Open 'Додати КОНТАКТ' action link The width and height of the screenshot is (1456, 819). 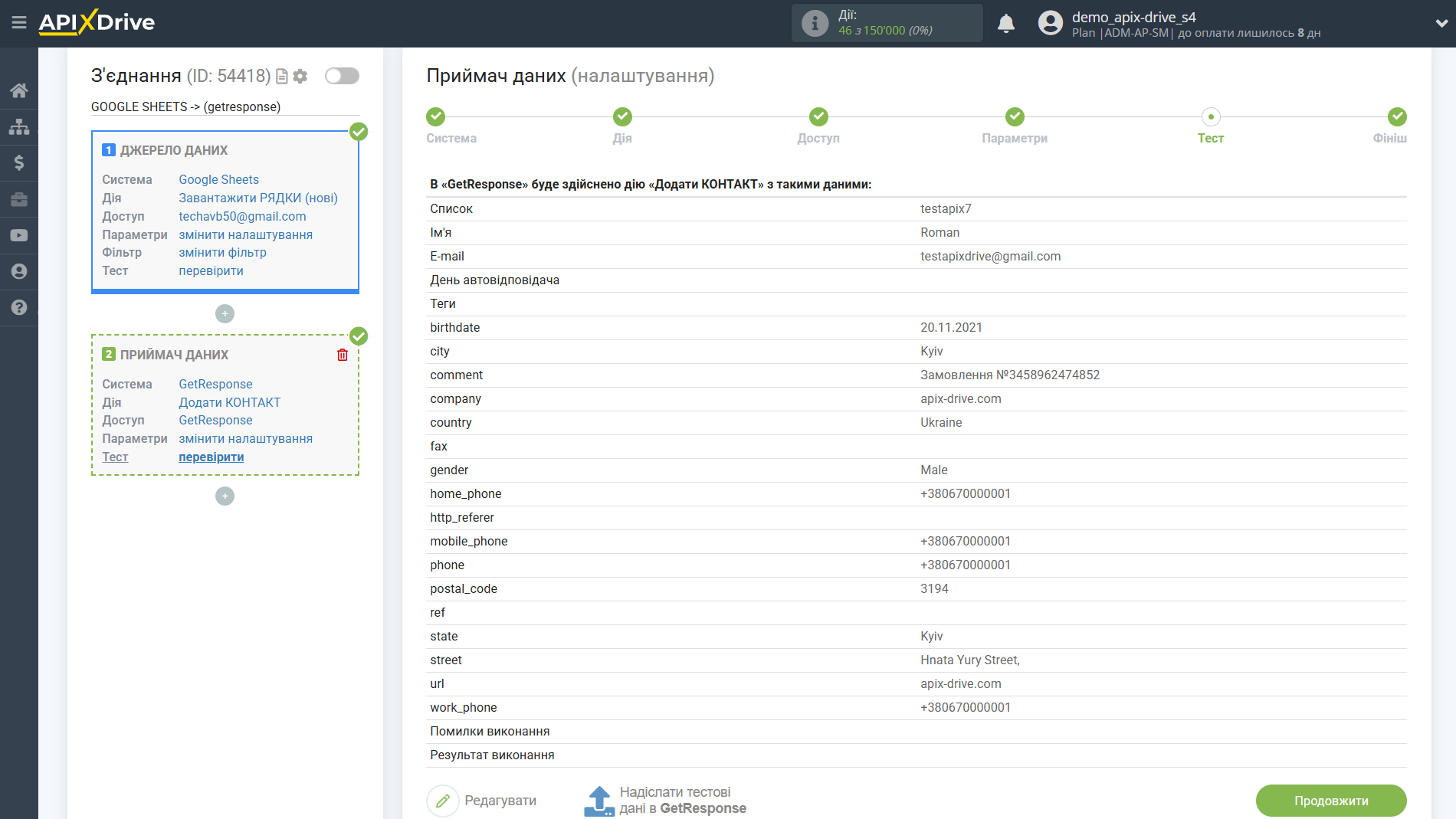230,402
